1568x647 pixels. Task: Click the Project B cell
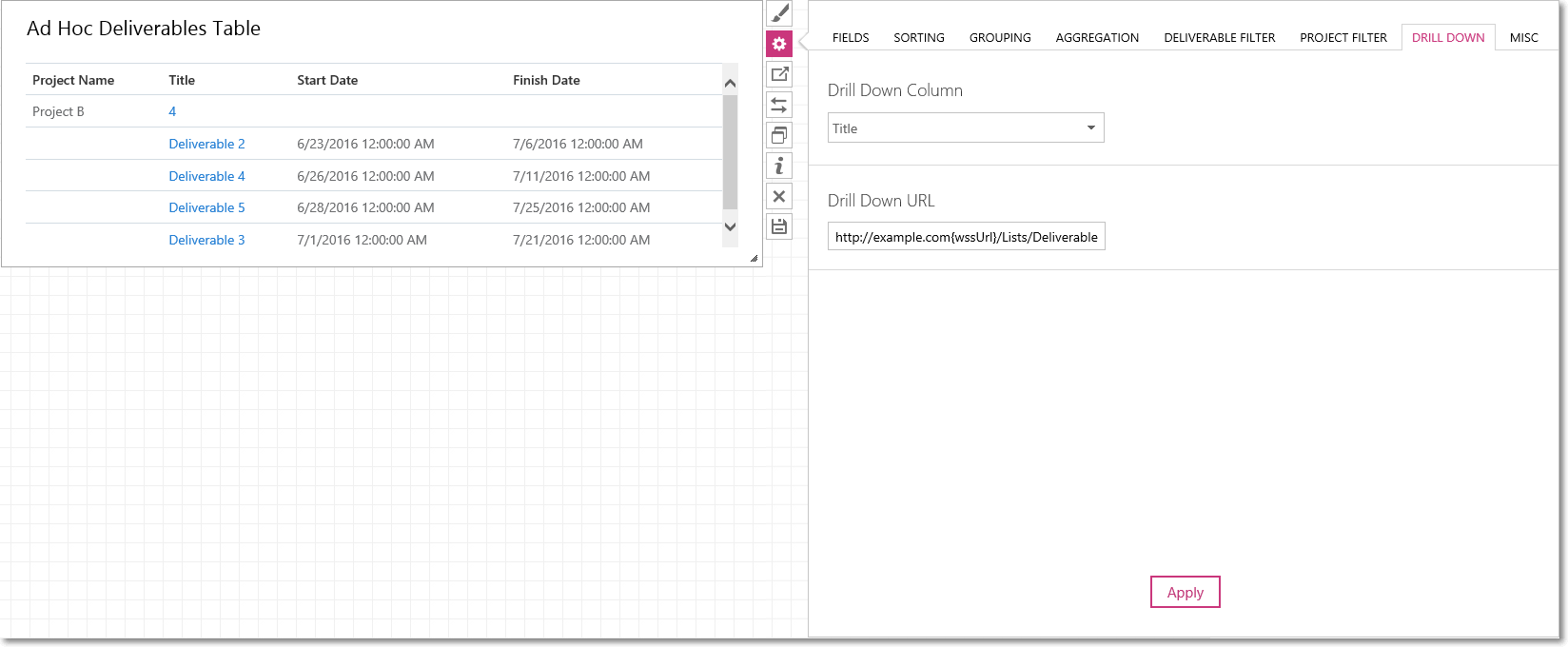58,111
